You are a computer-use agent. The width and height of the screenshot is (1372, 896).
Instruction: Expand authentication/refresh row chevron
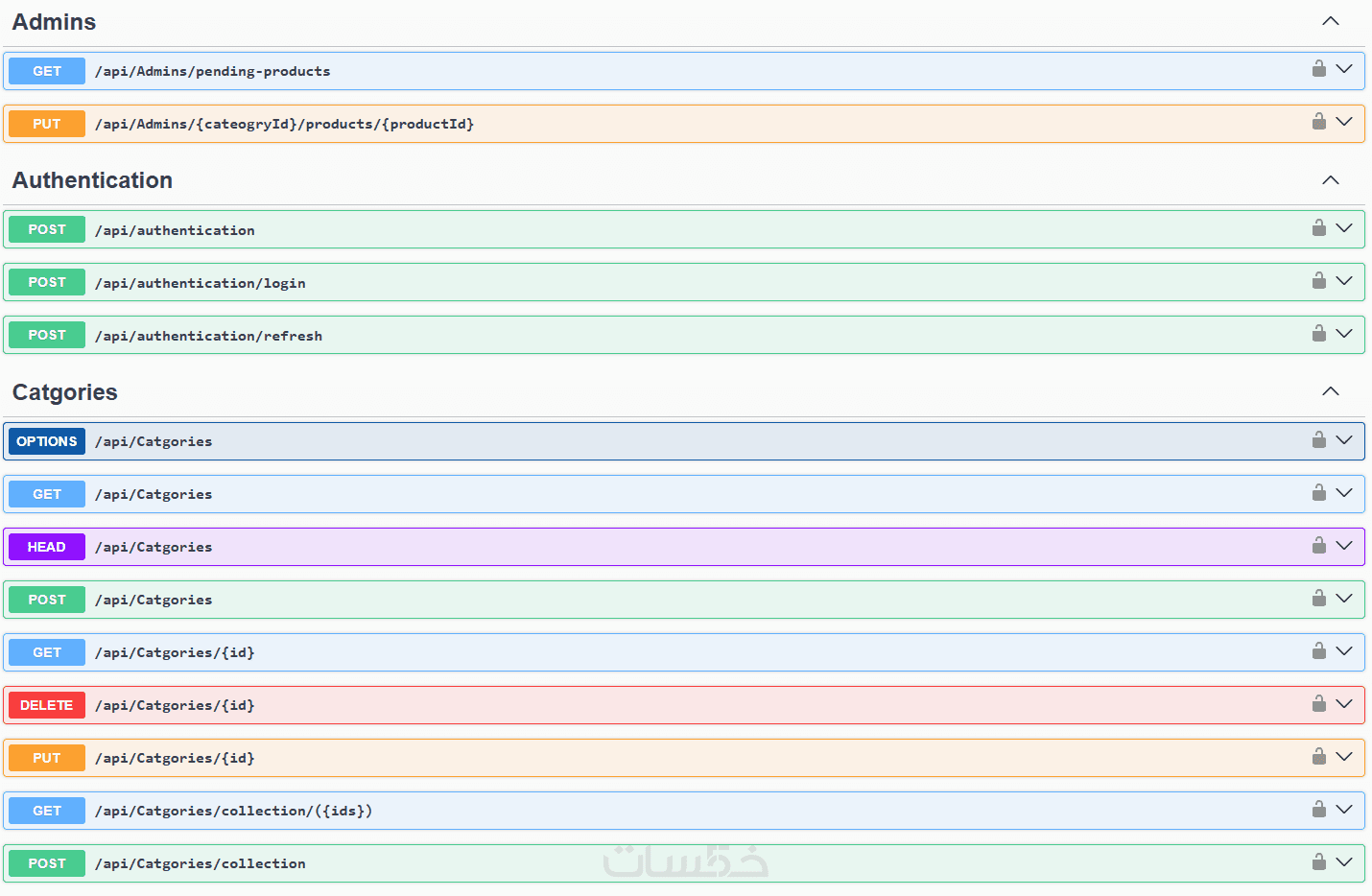point(1344,334)
